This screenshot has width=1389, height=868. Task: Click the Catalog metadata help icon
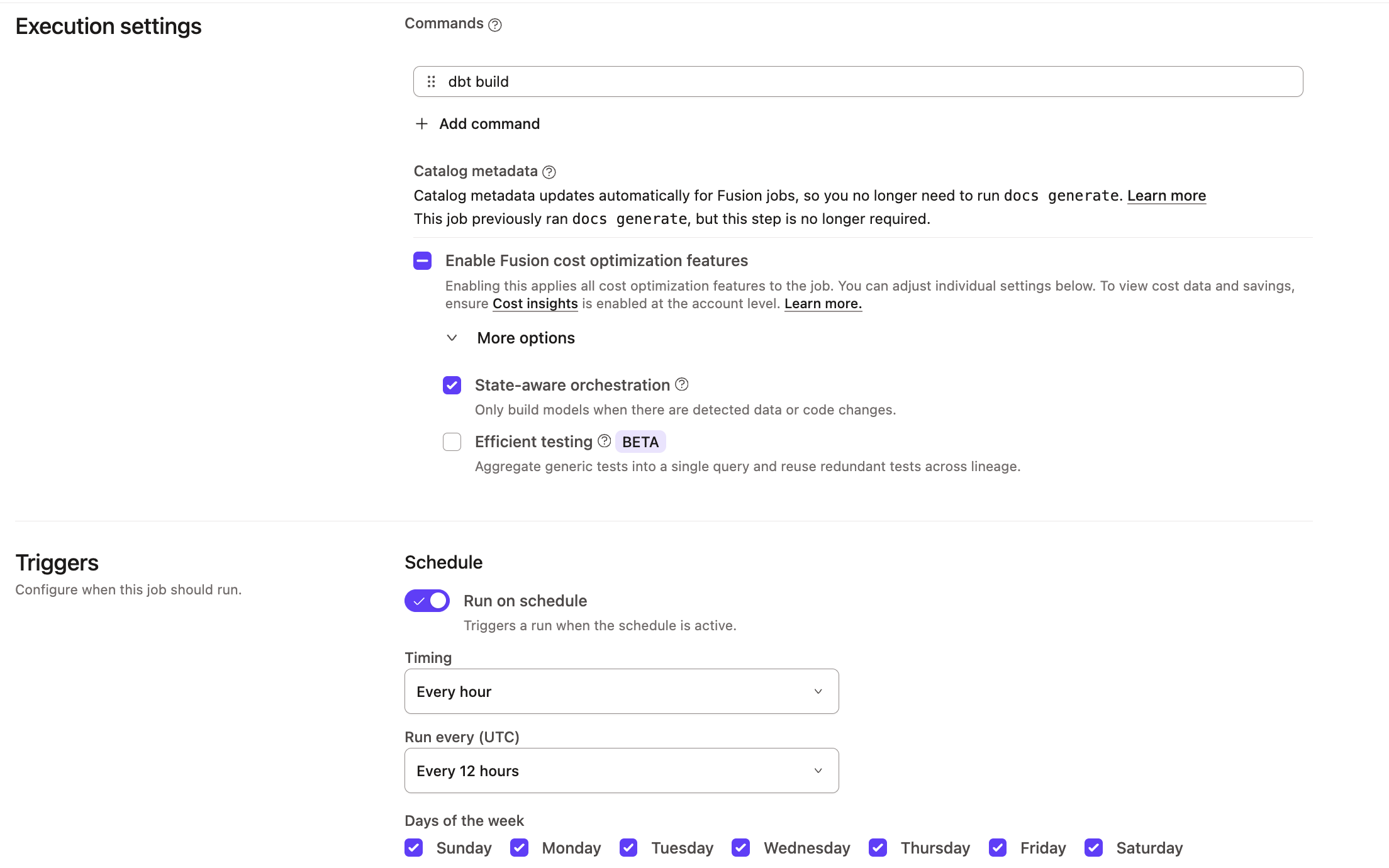[549, 172]
